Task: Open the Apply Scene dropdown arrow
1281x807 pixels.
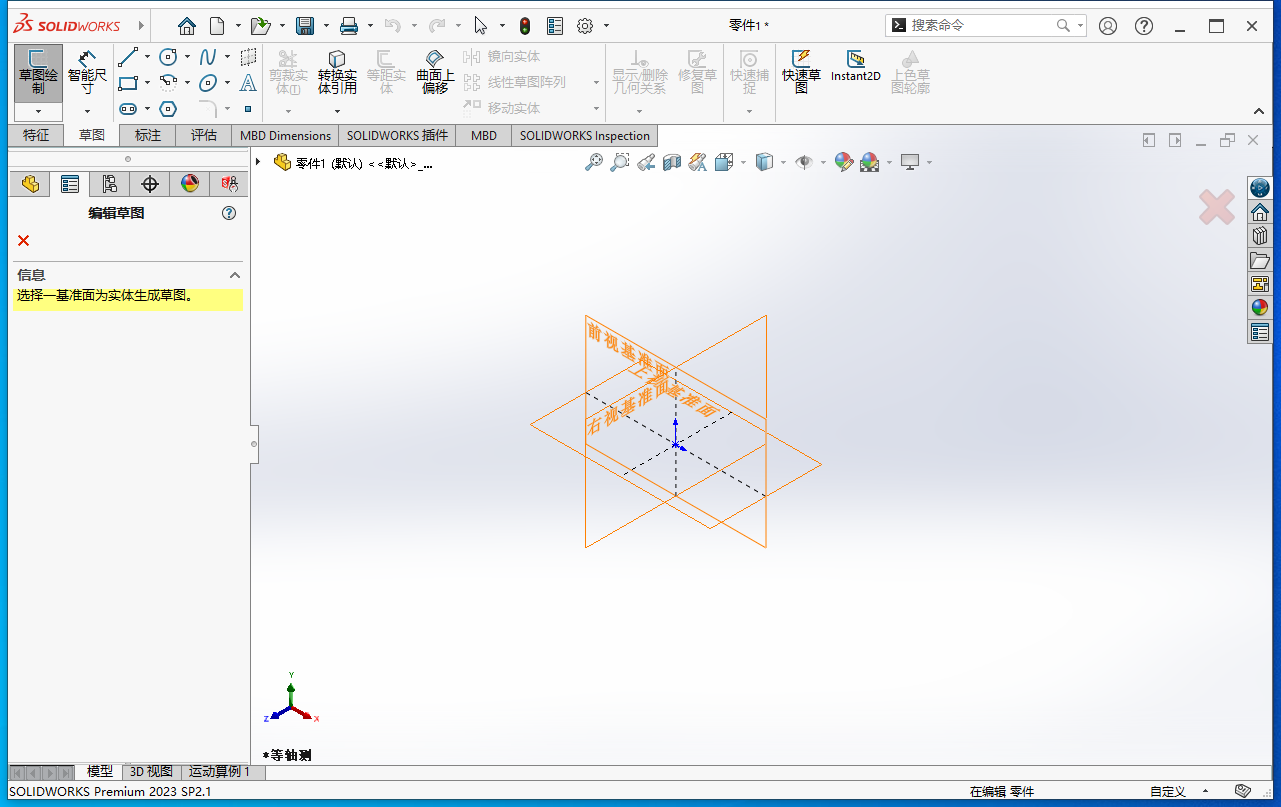Action: click(x=890, y=162)
